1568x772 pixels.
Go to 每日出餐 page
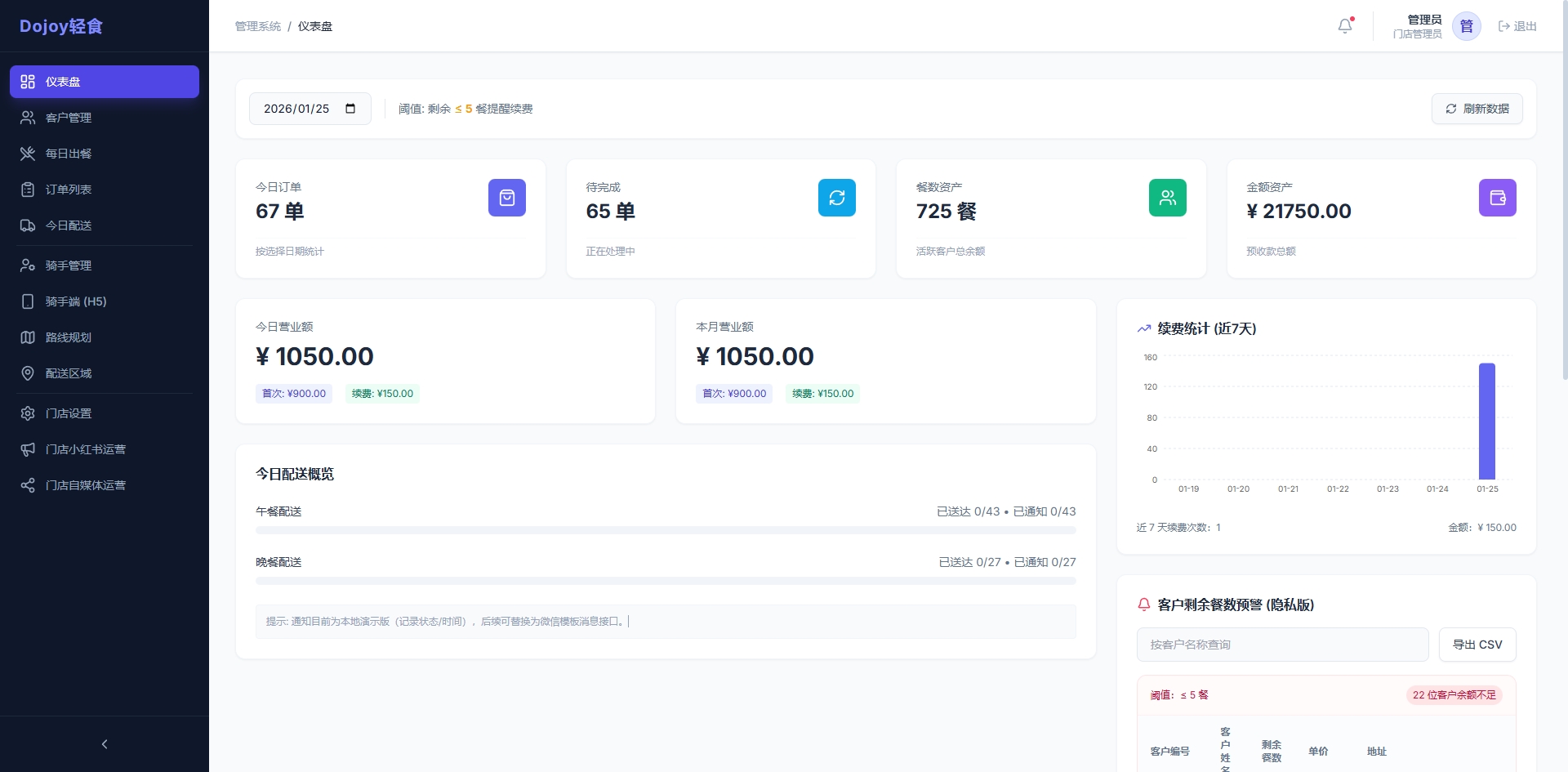69,154
